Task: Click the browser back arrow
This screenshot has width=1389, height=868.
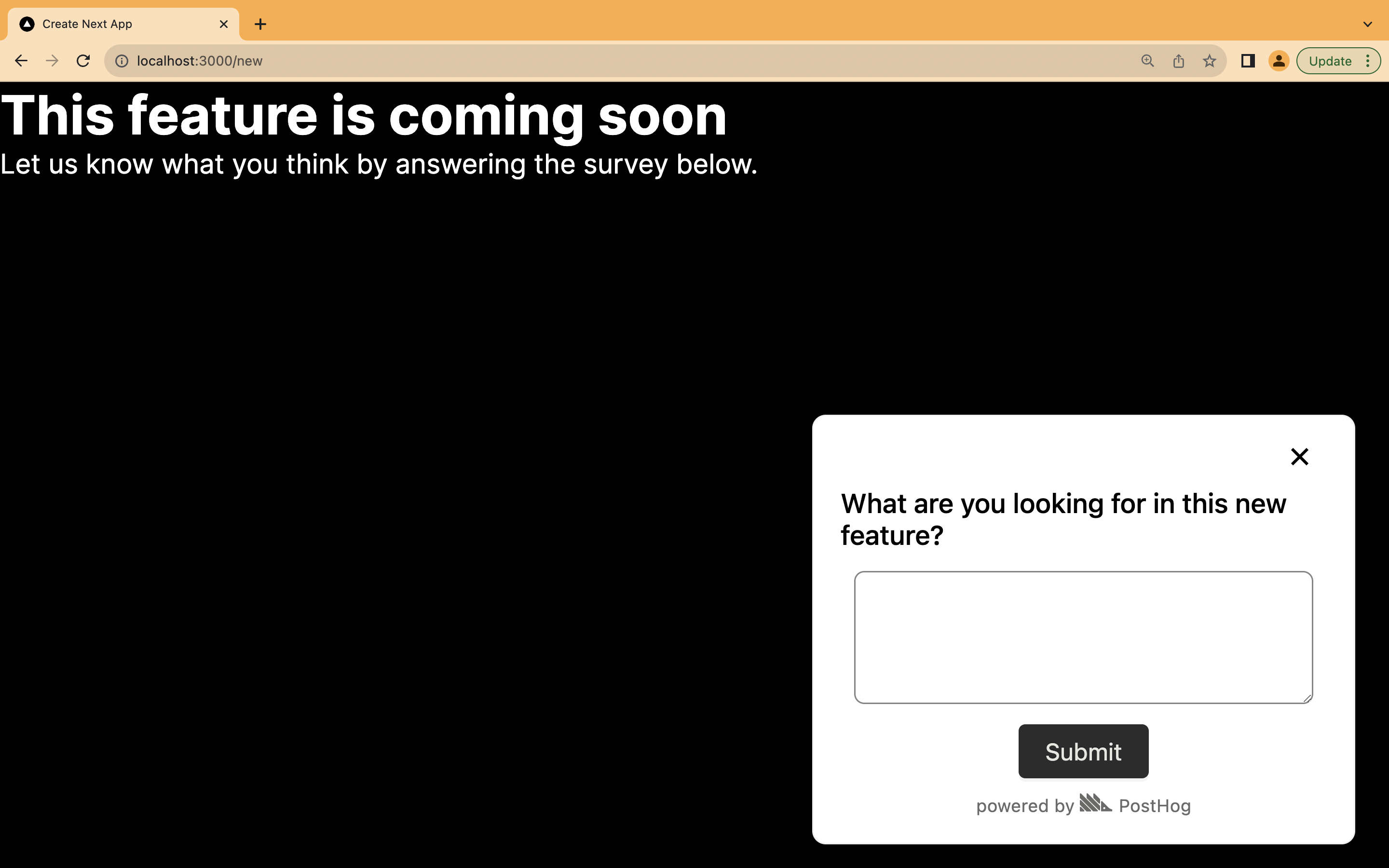Action: click(x=21, y=60)
